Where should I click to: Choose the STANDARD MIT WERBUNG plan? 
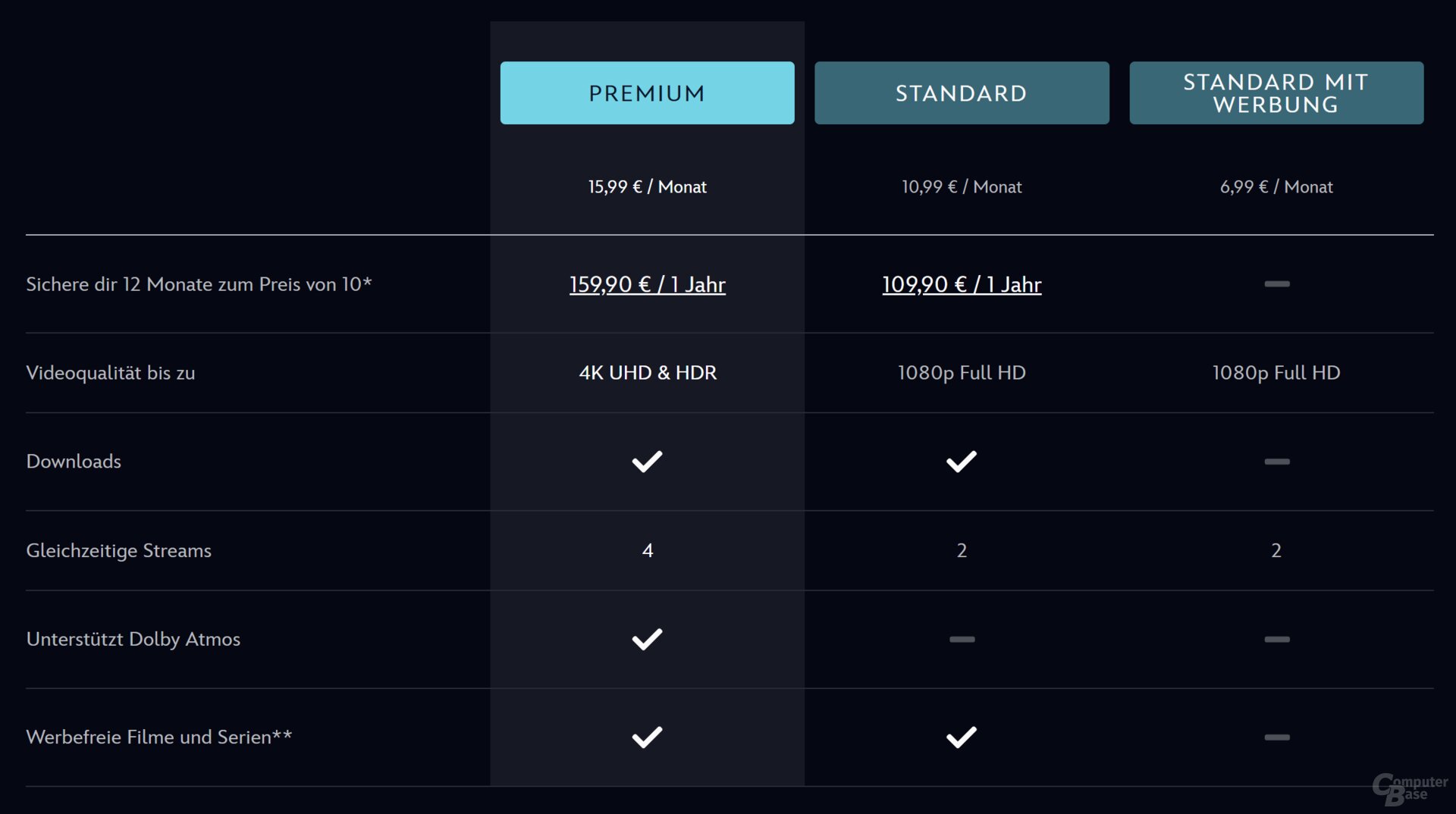coord(1276,93)
